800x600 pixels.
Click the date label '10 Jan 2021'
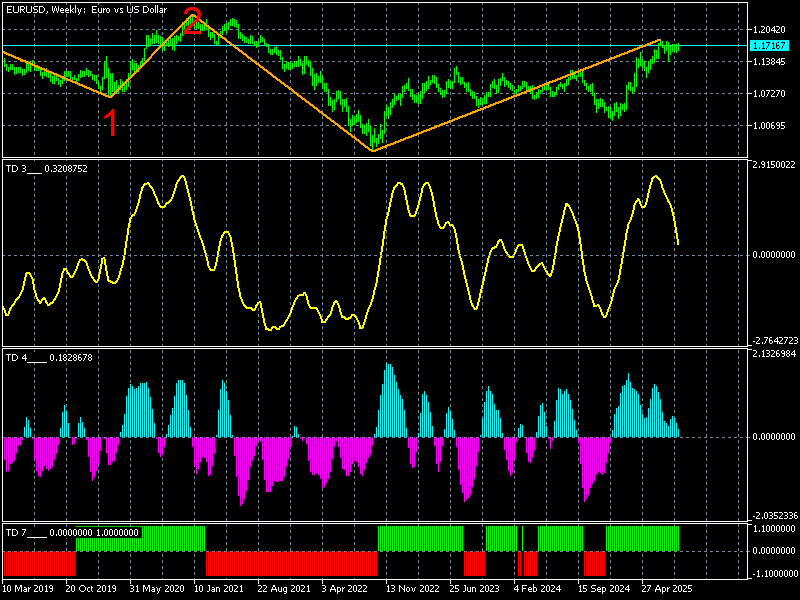[x=219, y=589]
